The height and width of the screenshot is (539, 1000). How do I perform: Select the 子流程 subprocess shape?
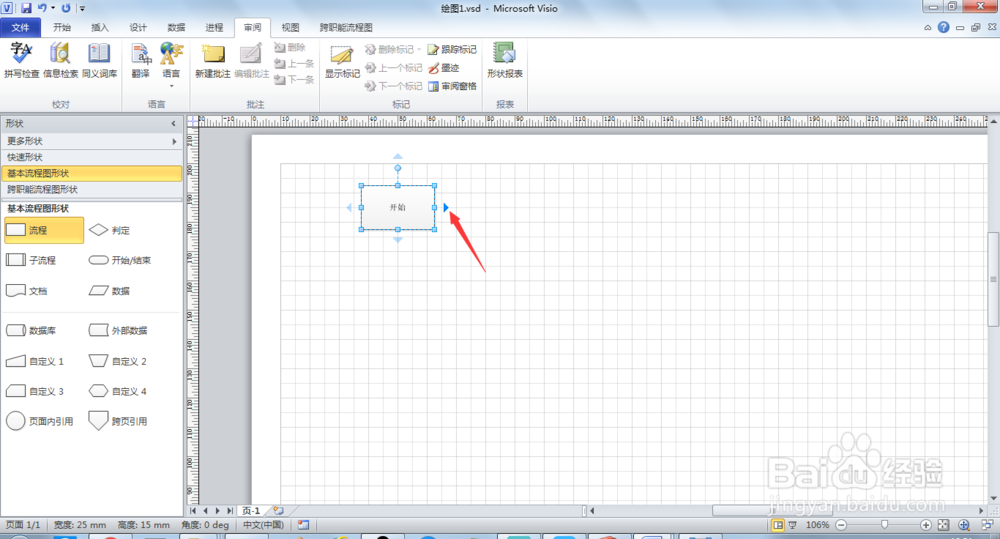click(31, 260)
